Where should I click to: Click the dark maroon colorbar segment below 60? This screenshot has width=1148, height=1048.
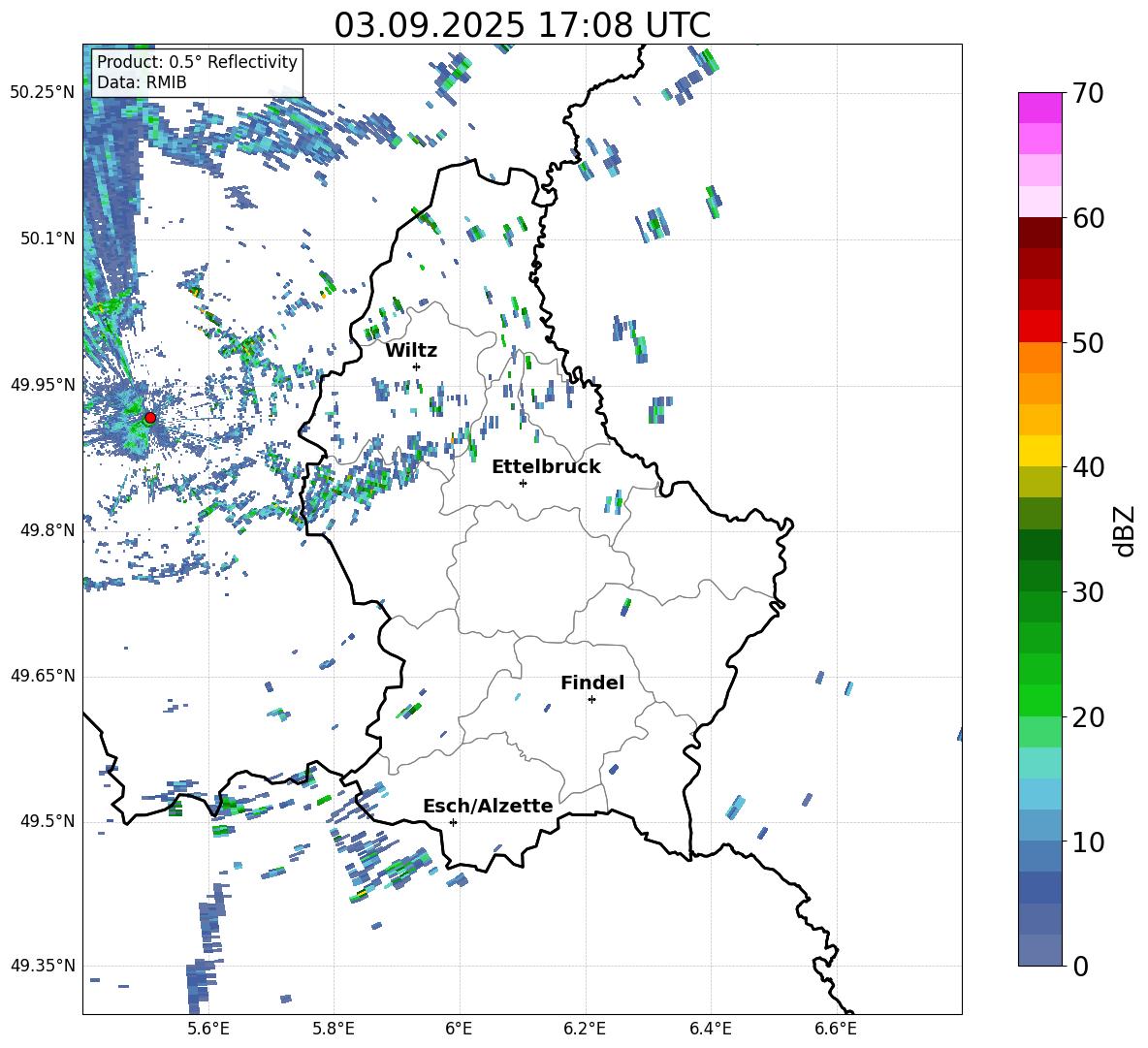(x=1039, y=233)
